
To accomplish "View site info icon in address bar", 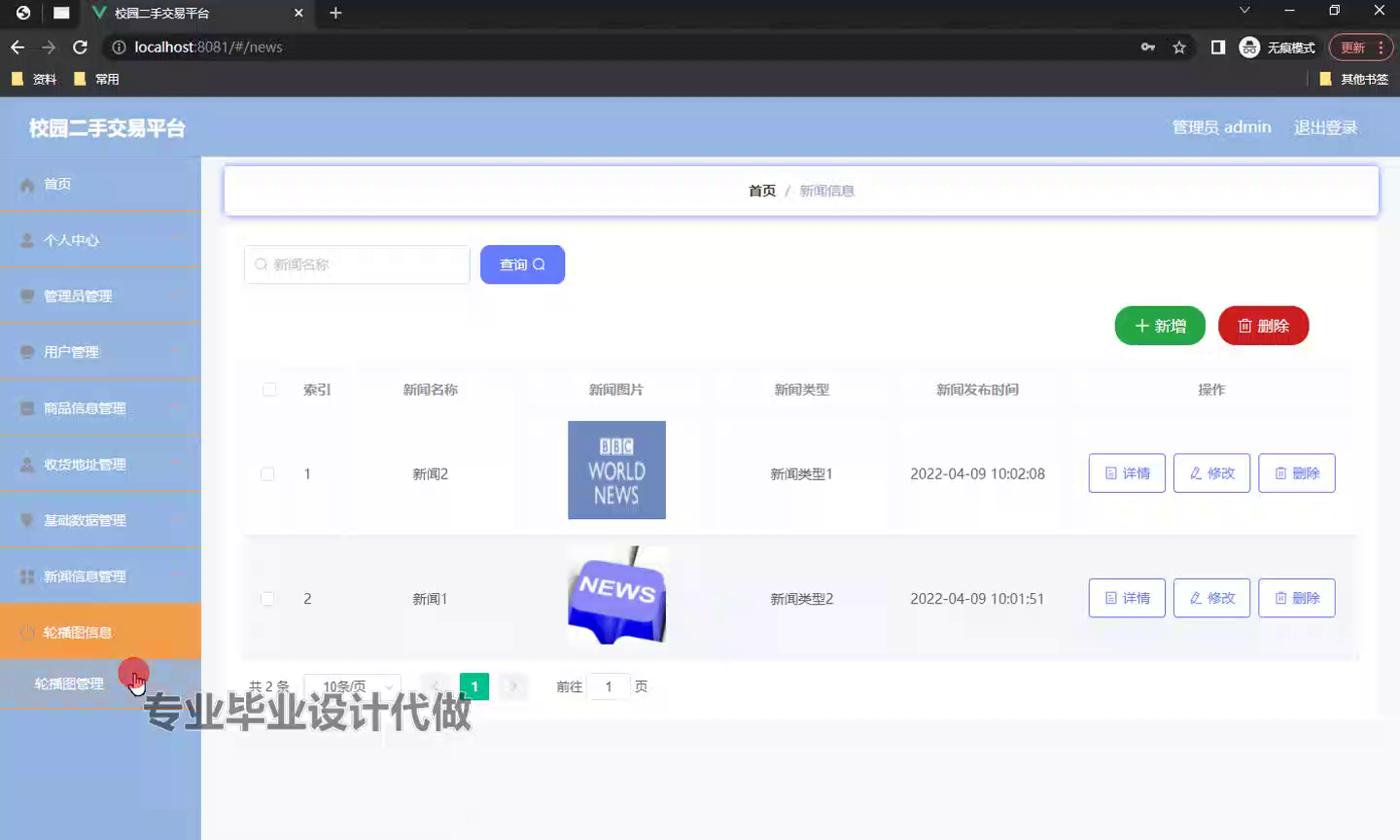I will click(x=119, y=47).
